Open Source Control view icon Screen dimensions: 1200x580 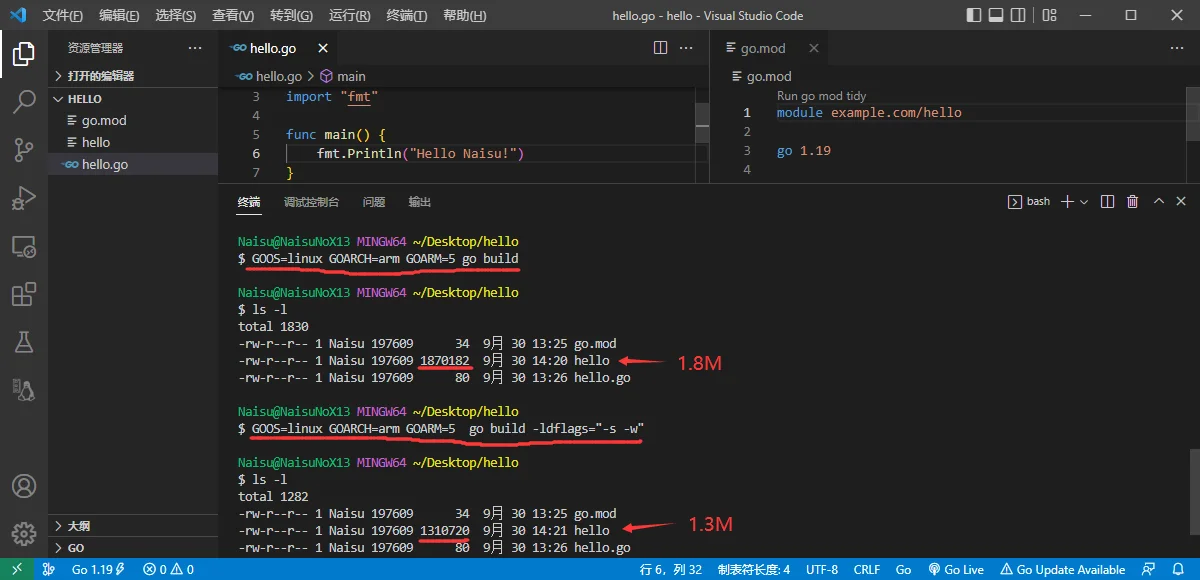click(x=24, y=149)
